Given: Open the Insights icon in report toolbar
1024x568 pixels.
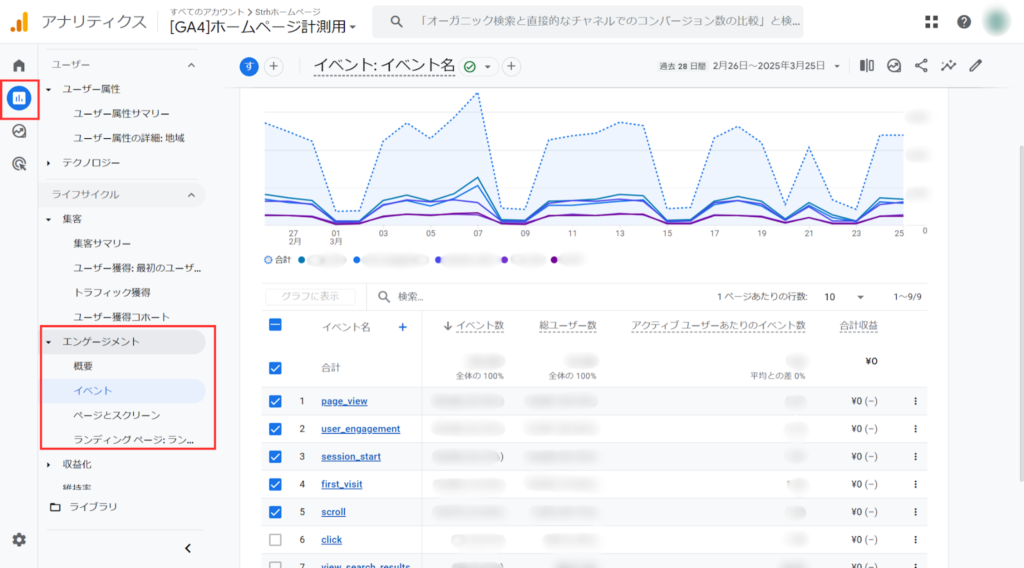Looking at the screenshot, I should click(x=894, y=66).
